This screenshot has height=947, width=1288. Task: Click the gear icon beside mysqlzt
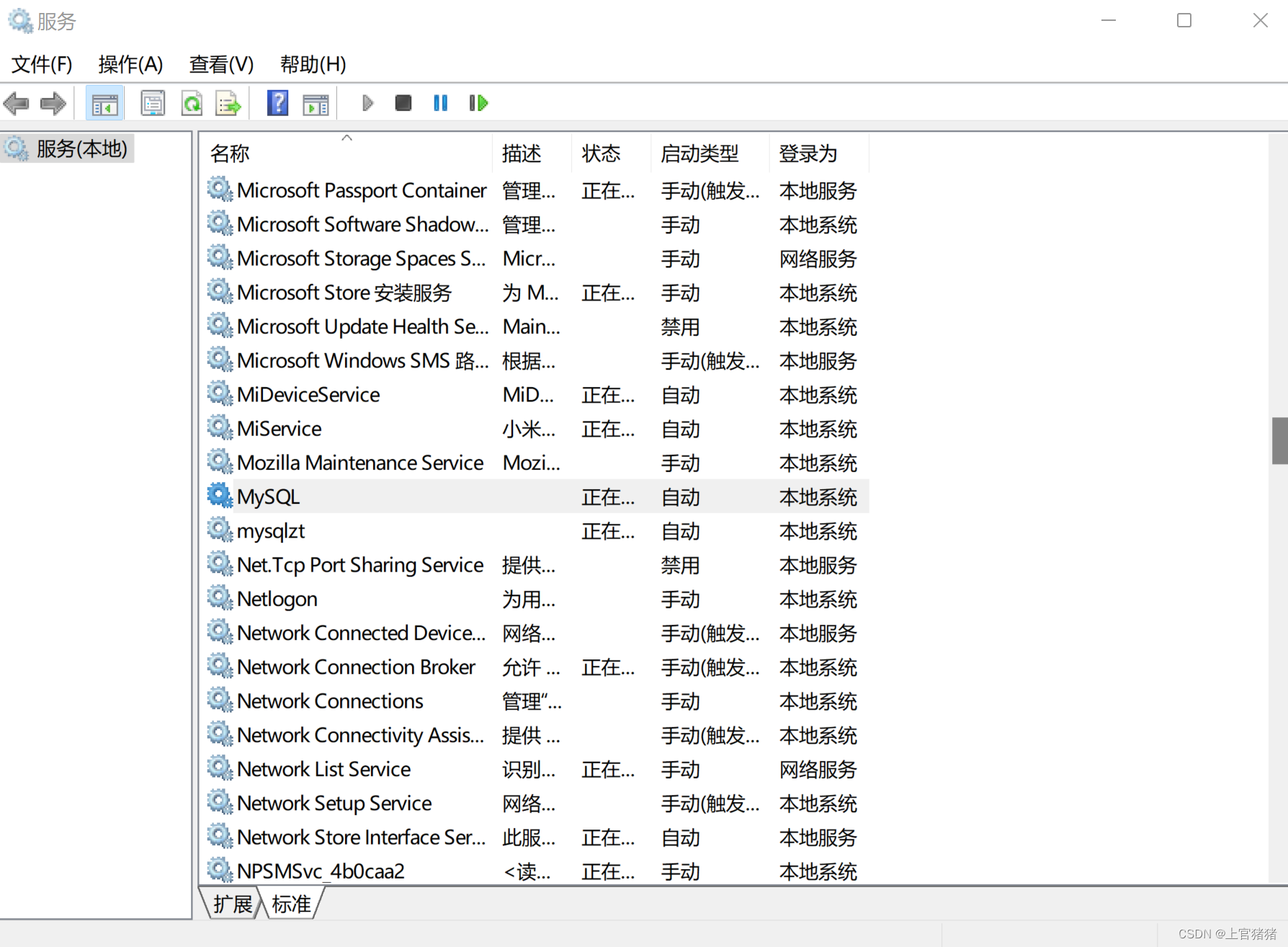click(x=220, y=530)
